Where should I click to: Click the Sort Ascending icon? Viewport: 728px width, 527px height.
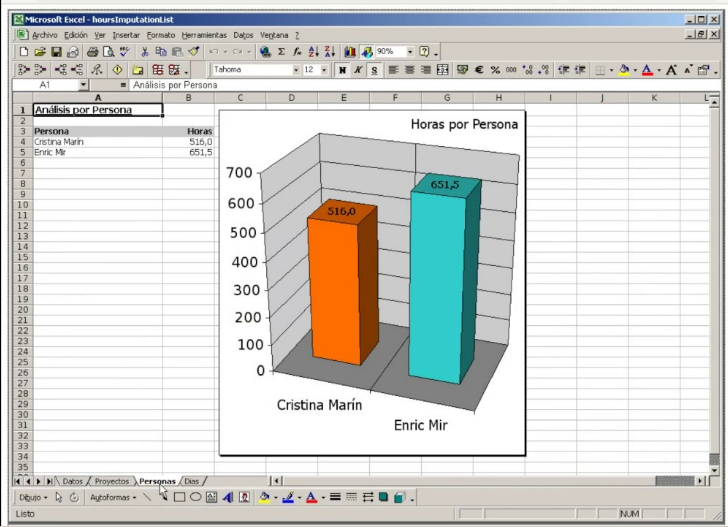pyautogui.click(x=313, y=52)
